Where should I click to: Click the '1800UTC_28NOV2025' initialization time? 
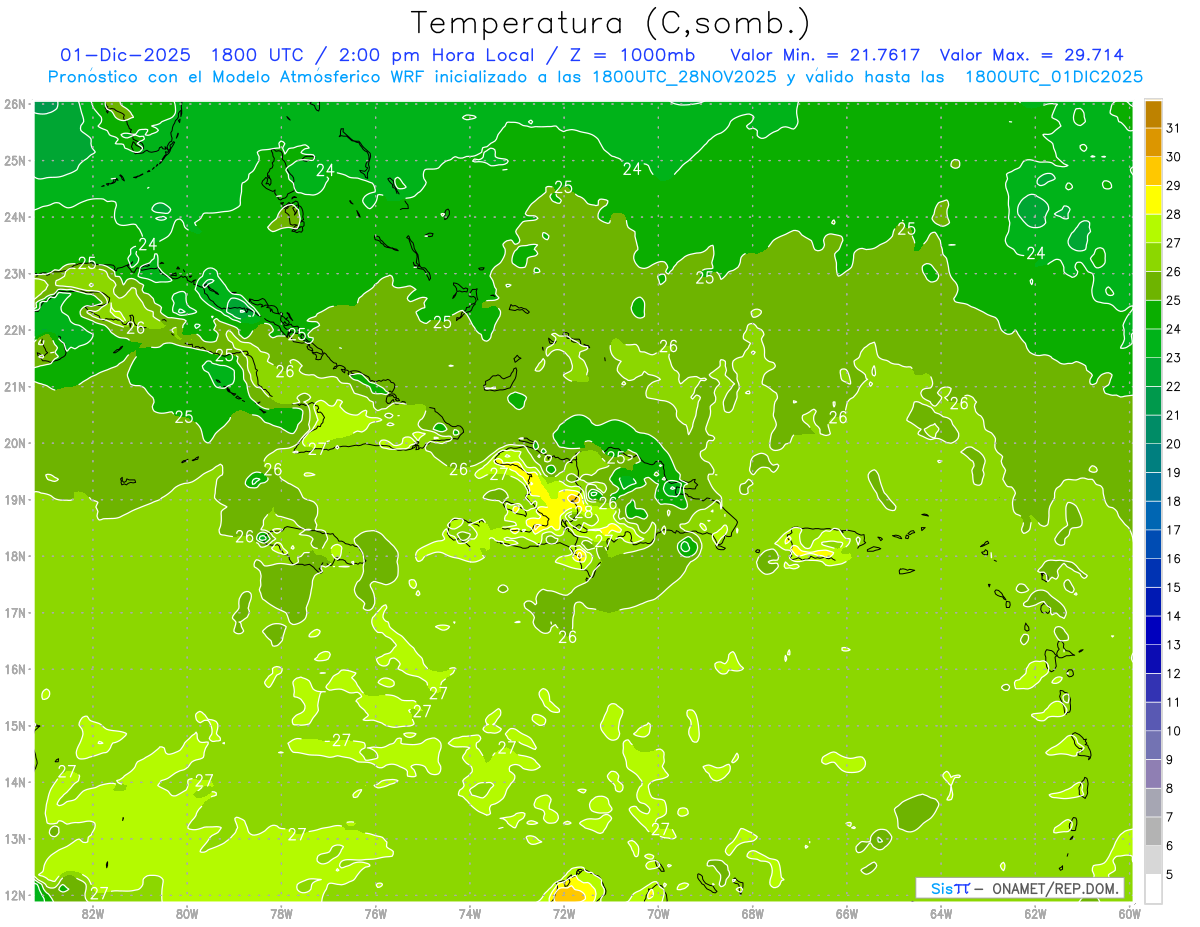point(685,77)
